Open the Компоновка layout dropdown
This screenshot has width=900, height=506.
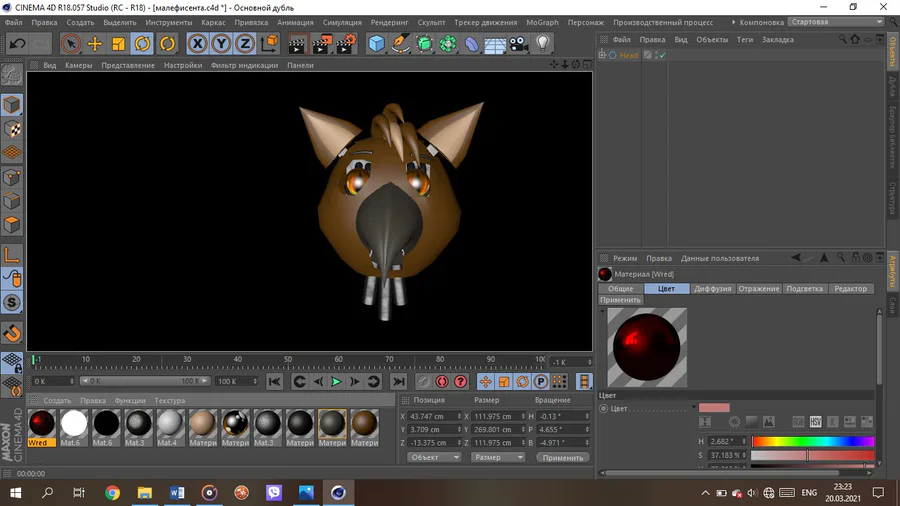tap(836, 22)
